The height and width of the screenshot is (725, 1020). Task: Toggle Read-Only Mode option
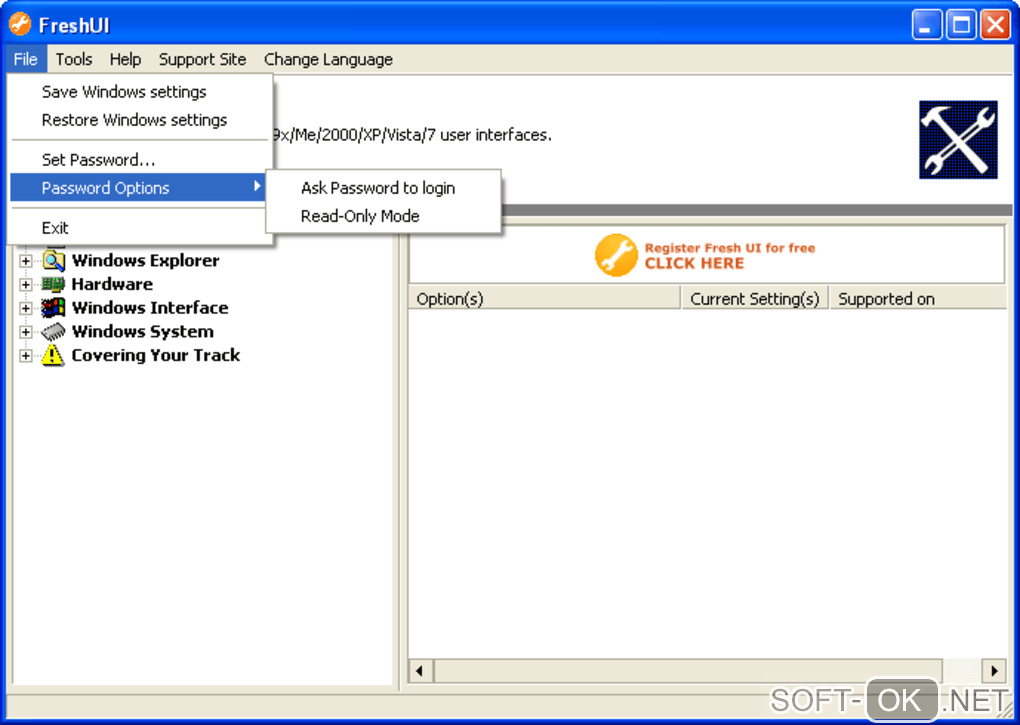383,216
